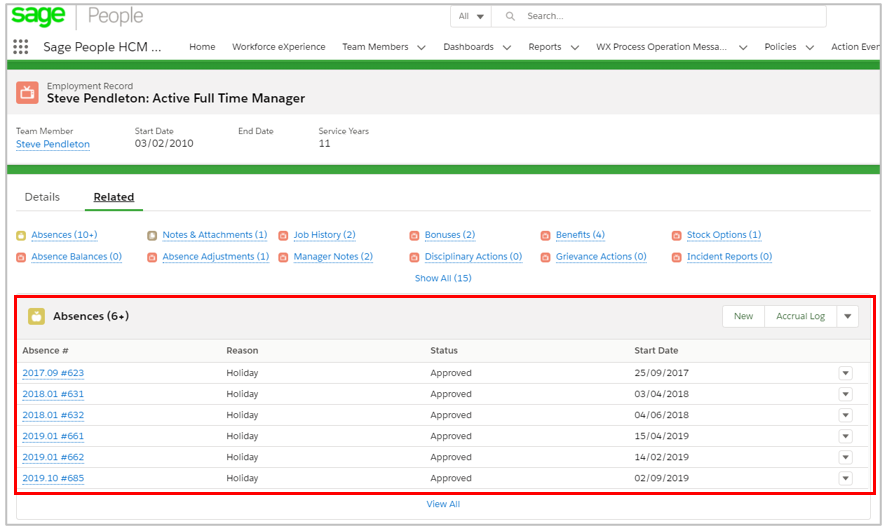Click the View All link
Viewport: 889px width, 532px height.
[x=443, y=504]
